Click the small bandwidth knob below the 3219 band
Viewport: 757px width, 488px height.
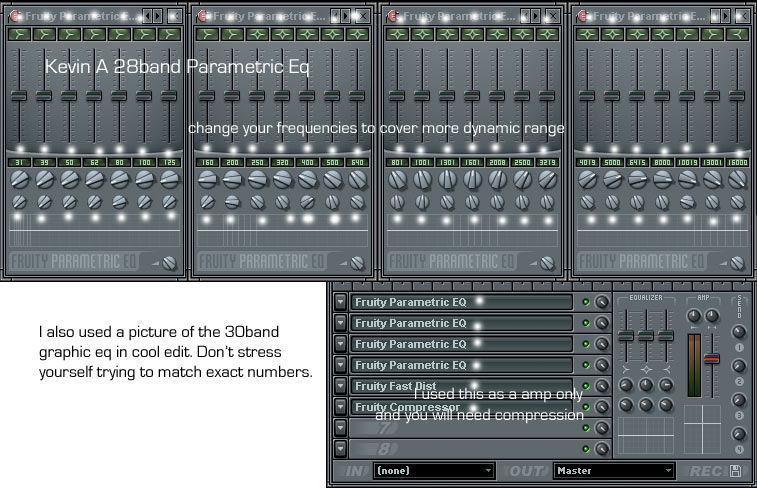tap(547, 202)
